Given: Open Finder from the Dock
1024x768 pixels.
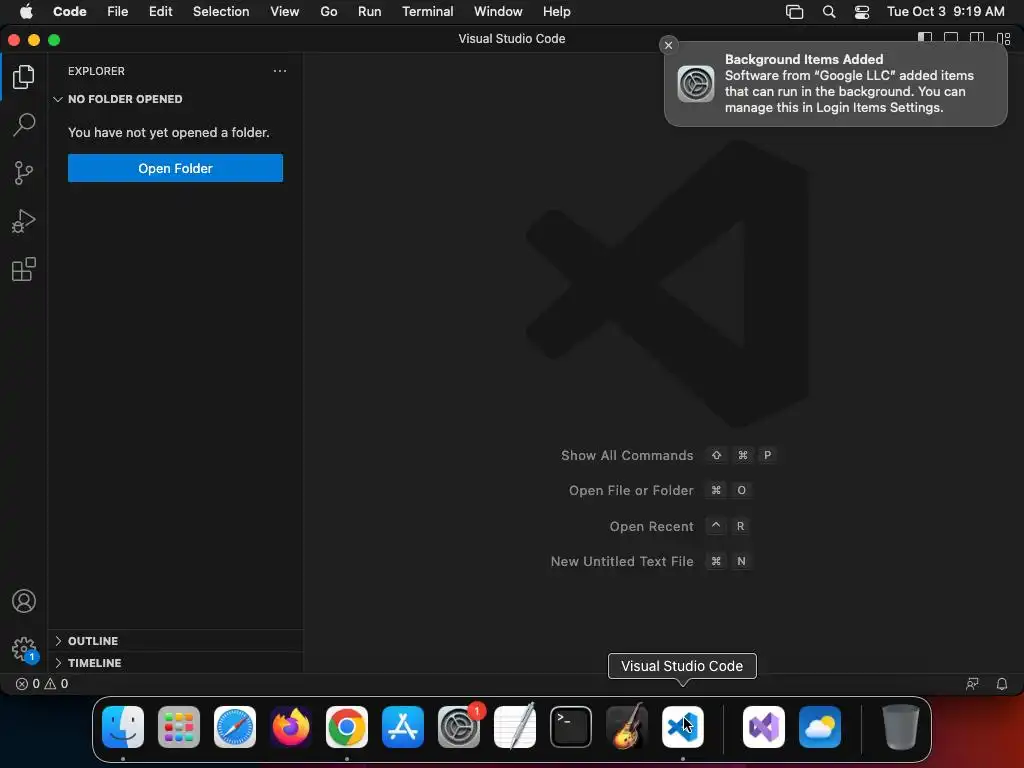Looking at the screenshot, I should [x=123, y=727].
